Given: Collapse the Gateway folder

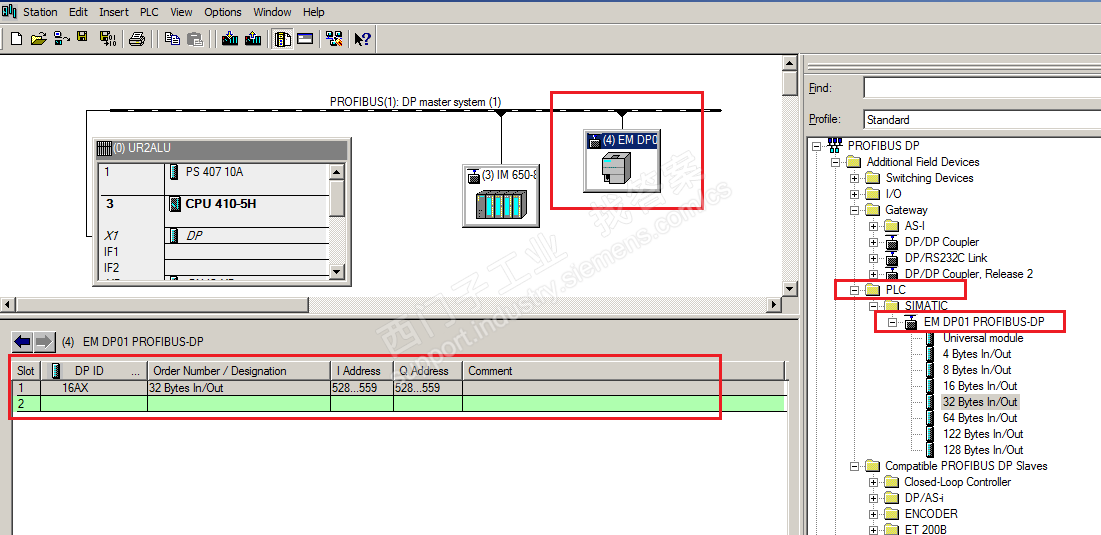Looking at the screenshot, I should coord(855,210).
